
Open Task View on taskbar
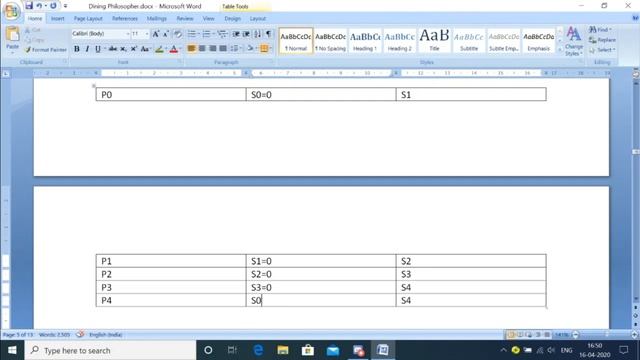[x=232, y=350]
